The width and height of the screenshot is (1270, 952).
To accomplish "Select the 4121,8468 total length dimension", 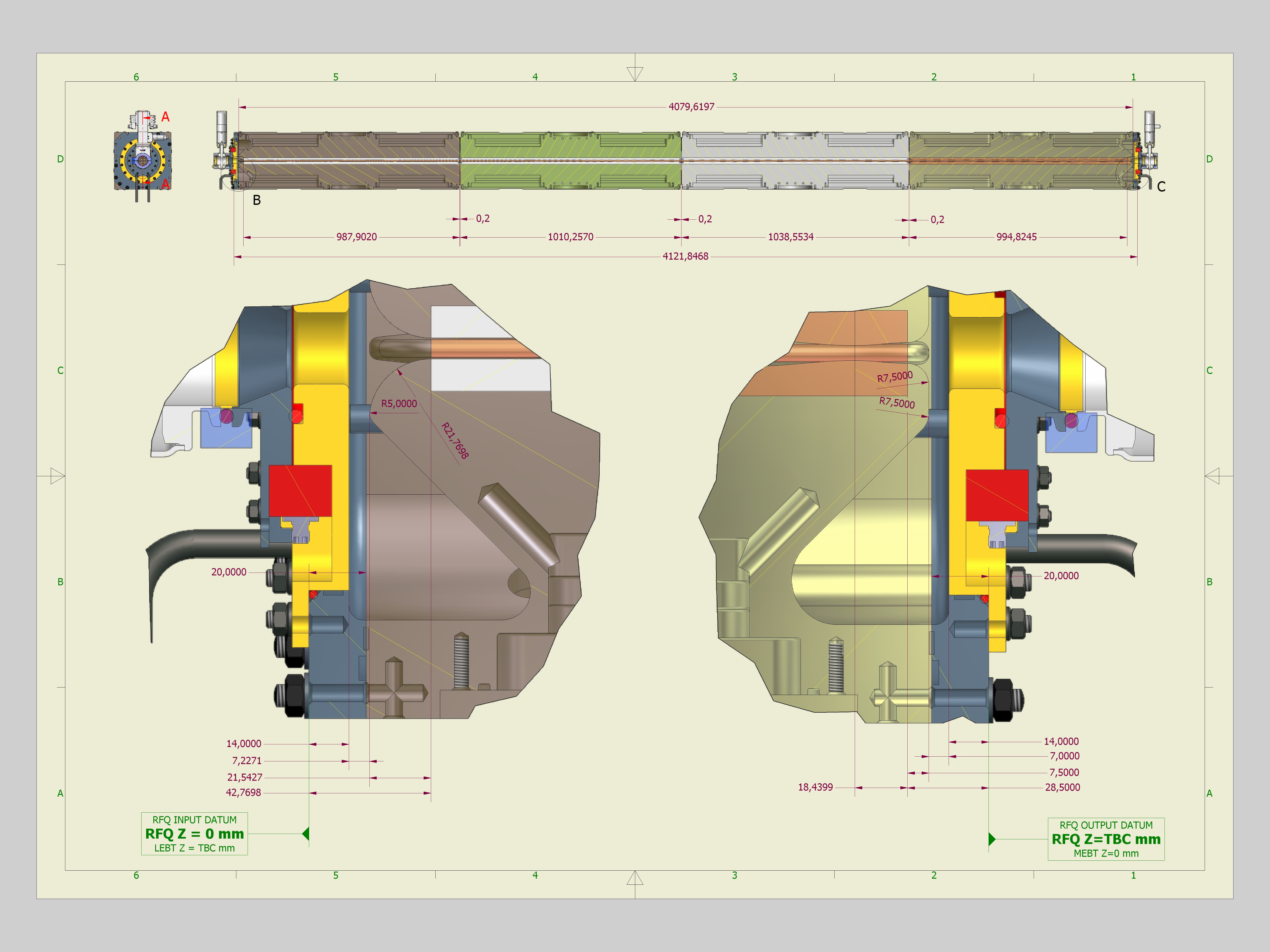I will tap(686, 257).
